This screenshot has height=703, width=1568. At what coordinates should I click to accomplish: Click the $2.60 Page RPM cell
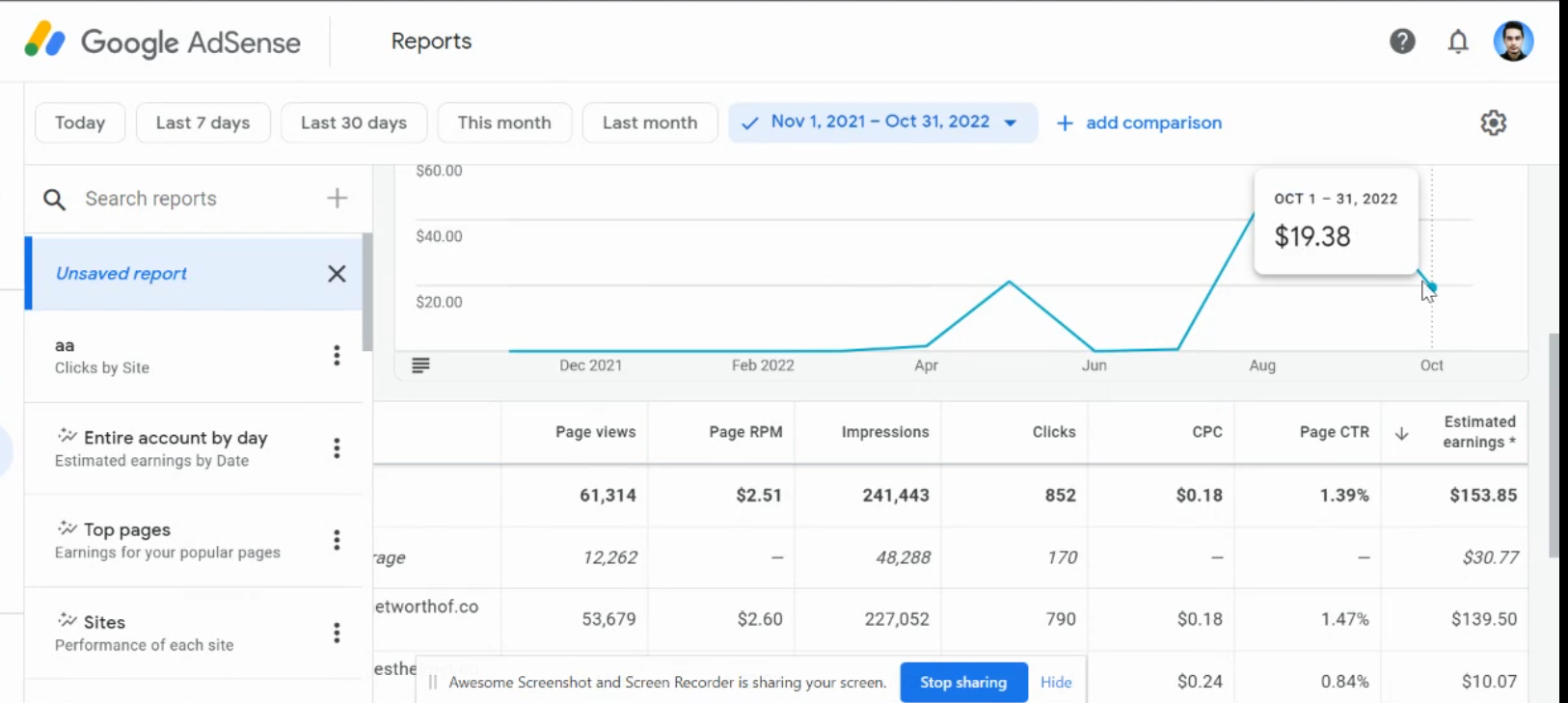760,619
